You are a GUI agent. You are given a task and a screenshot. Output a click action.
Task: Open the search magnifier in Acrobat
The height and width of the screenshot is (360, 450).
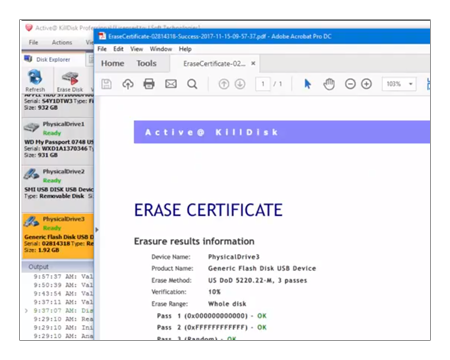(192, 84)
